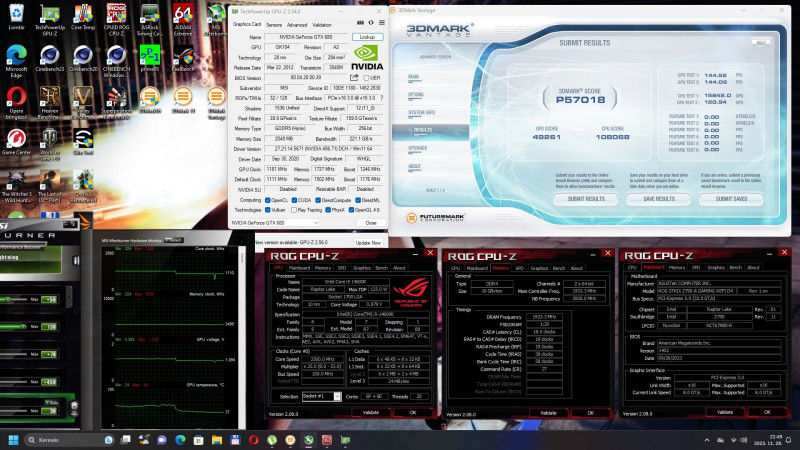Show hidden system tray icons
Image resolution: width=800 pixels, height=450 pixels.
tap(707, 440)
